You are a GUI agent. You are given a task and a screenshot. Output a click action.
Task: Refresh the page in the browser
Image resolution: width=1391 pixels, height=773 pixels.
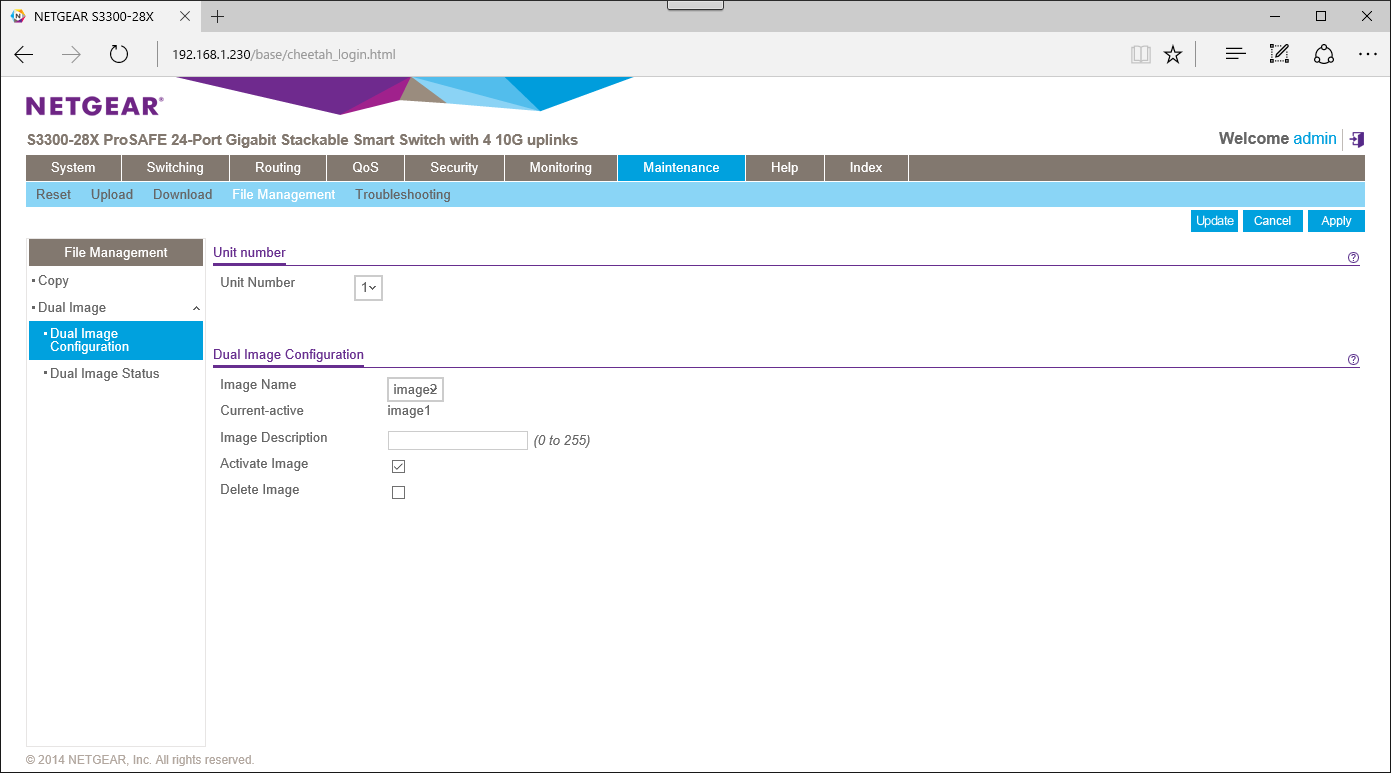[x=119, y=54]
